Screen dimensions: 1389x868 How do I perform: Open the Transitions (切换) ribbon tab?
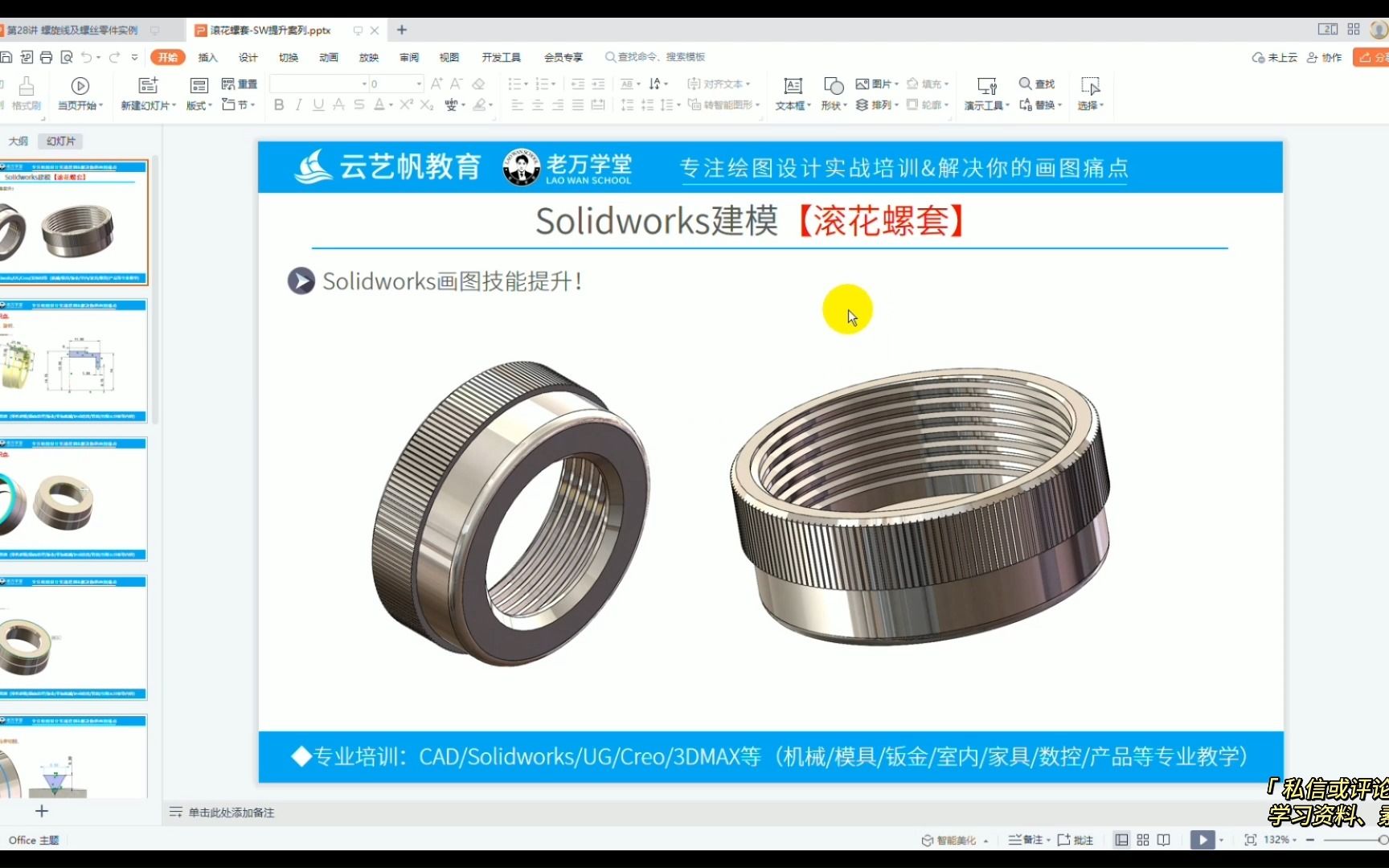[289, 57]
